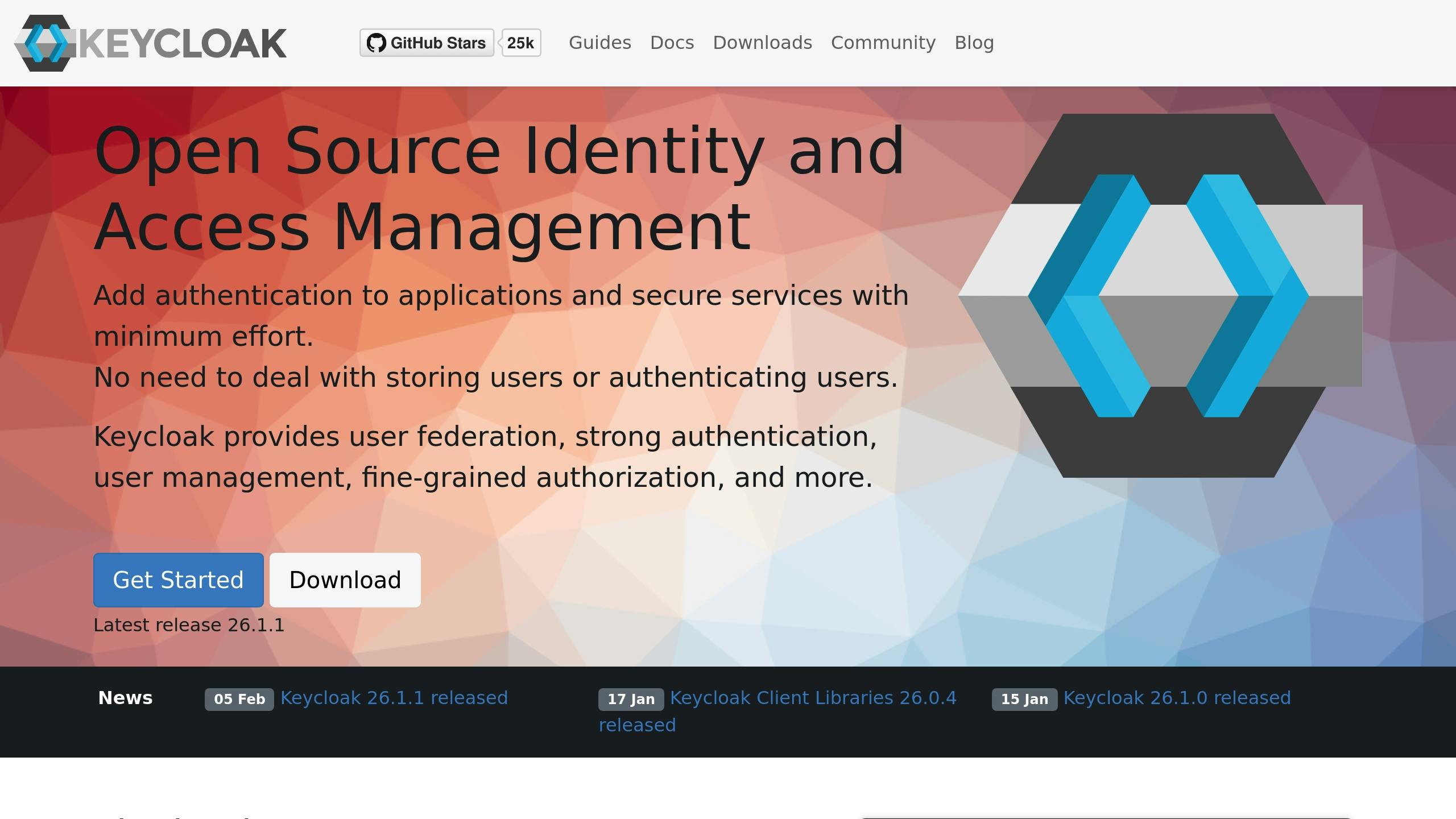
Task: Open Keycloak Client Libraries 26.0.4 released link
Action: (x=777, y=711)
